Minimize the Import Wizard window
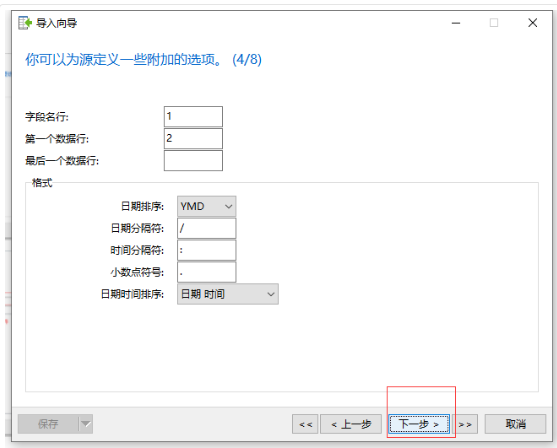 (456, 23)
